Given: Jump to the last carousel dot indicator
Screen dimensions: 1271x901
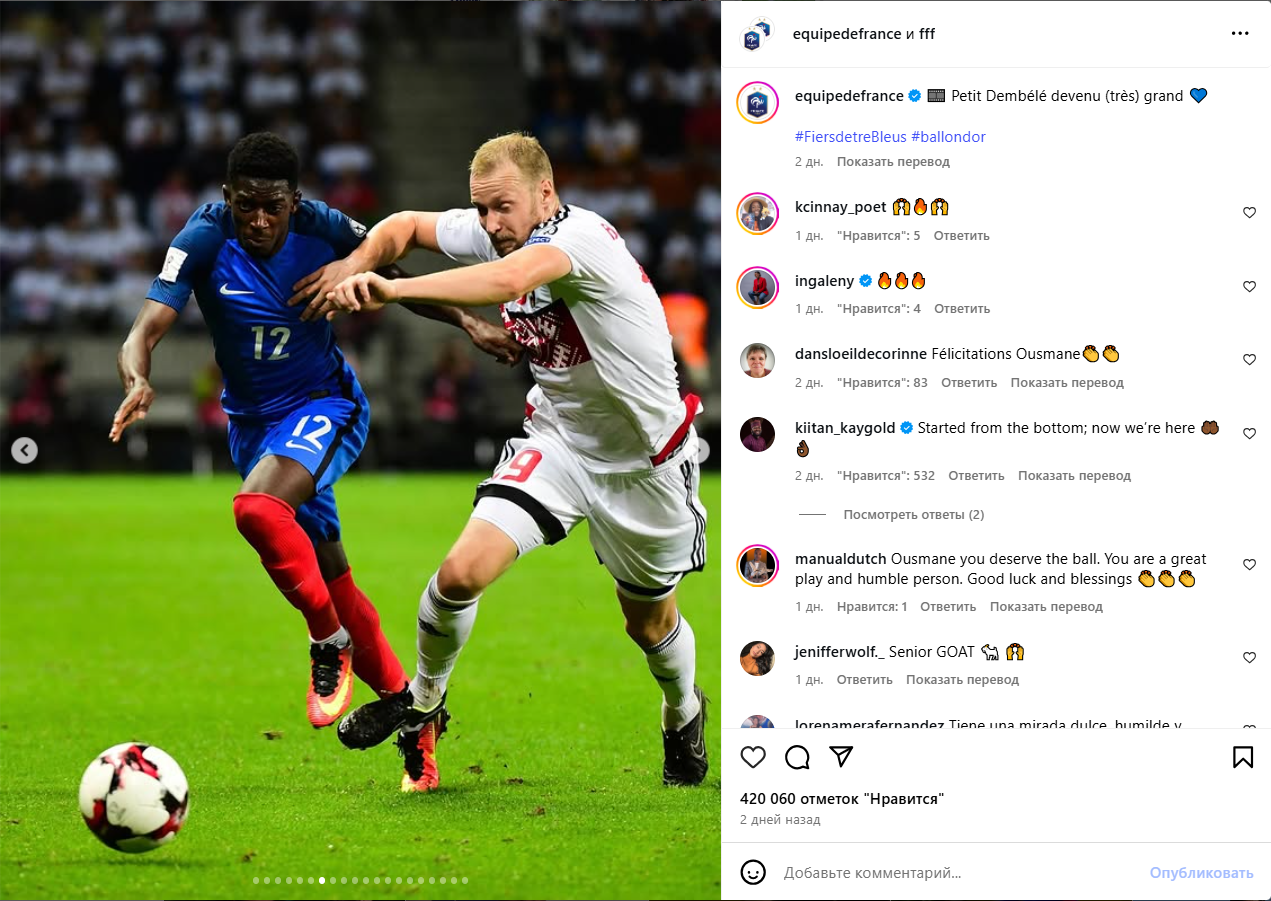Looking at the screenshot, I should click(464, 881).
